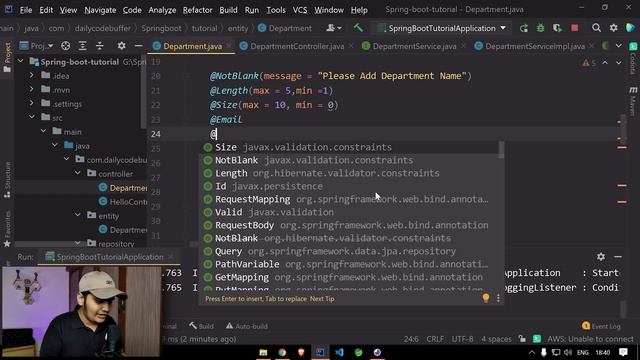Open the Refactor menu
Viewport: 640px width, 360px height.
pyautogui.click(x=198, y=10)
